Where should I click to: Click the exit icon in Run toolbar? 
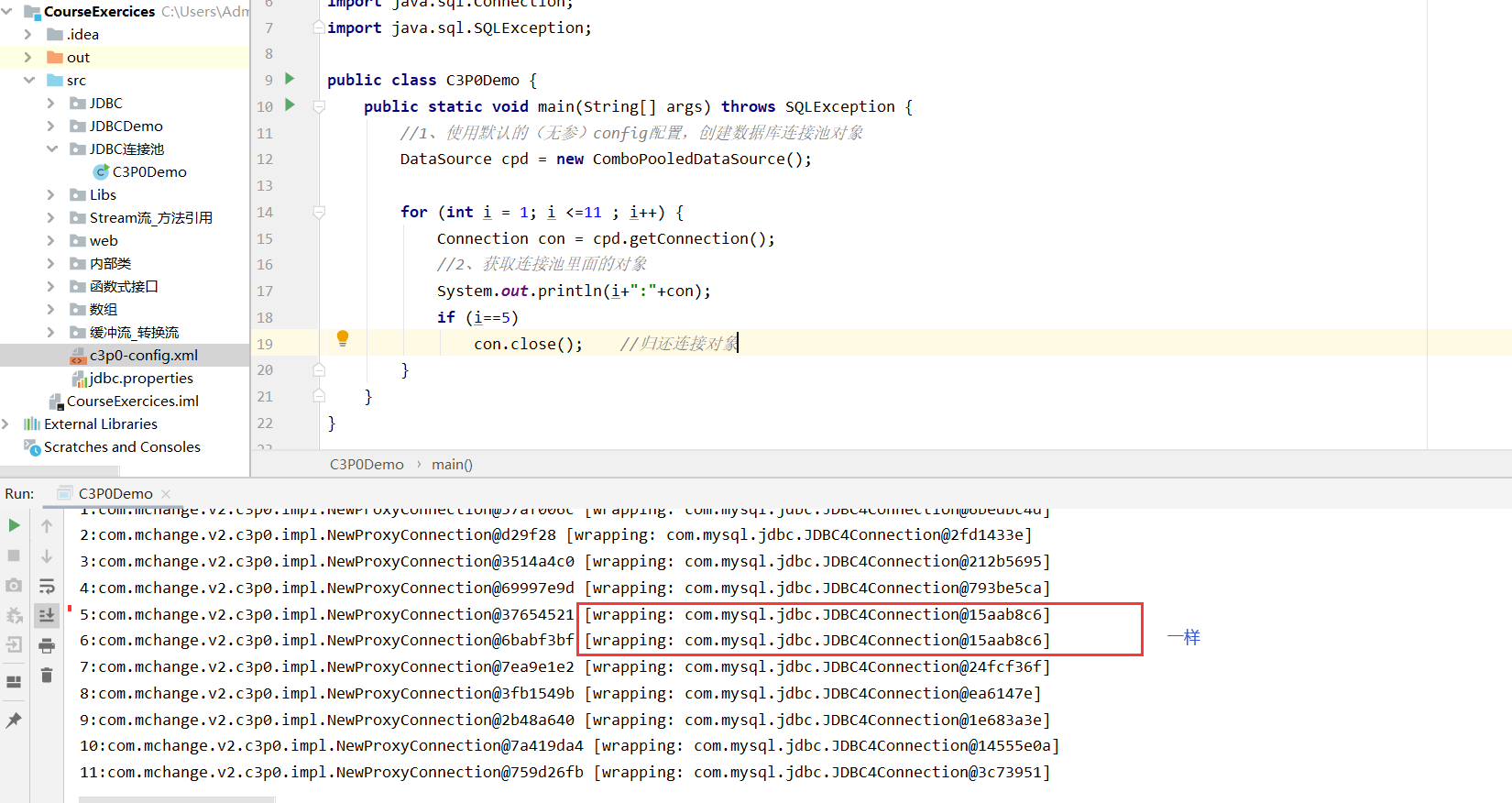click(14, 644)
